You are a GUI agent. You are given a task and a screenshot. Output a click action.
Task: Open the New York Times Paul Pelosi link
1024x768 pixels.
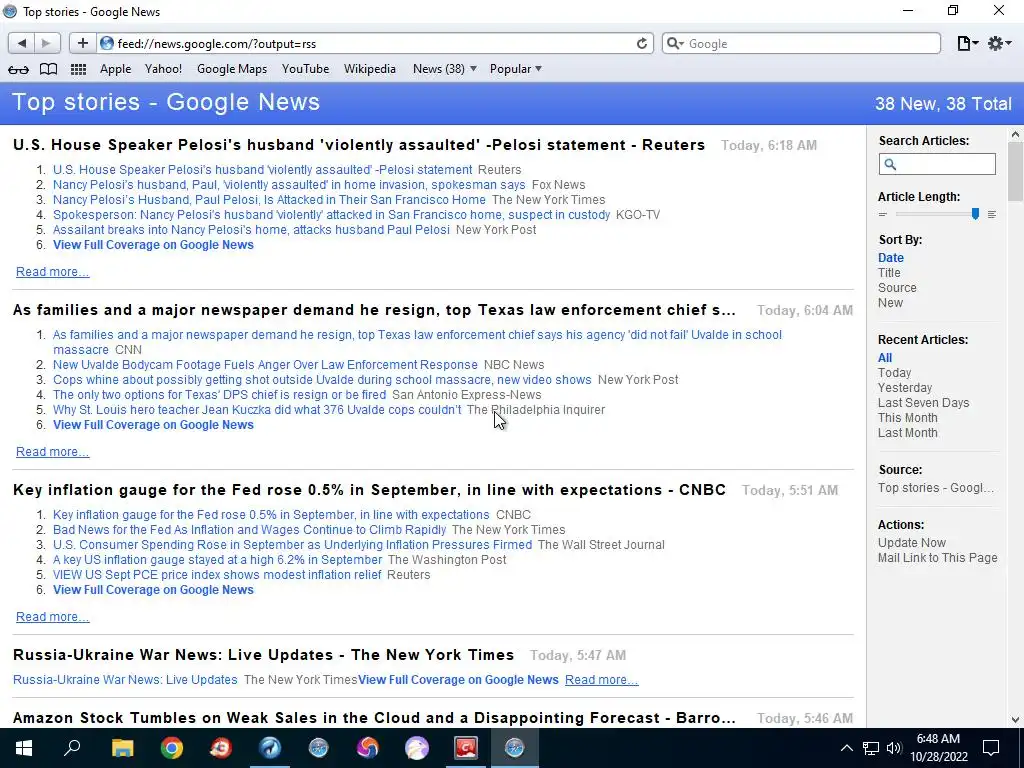(x=269, y=200)
